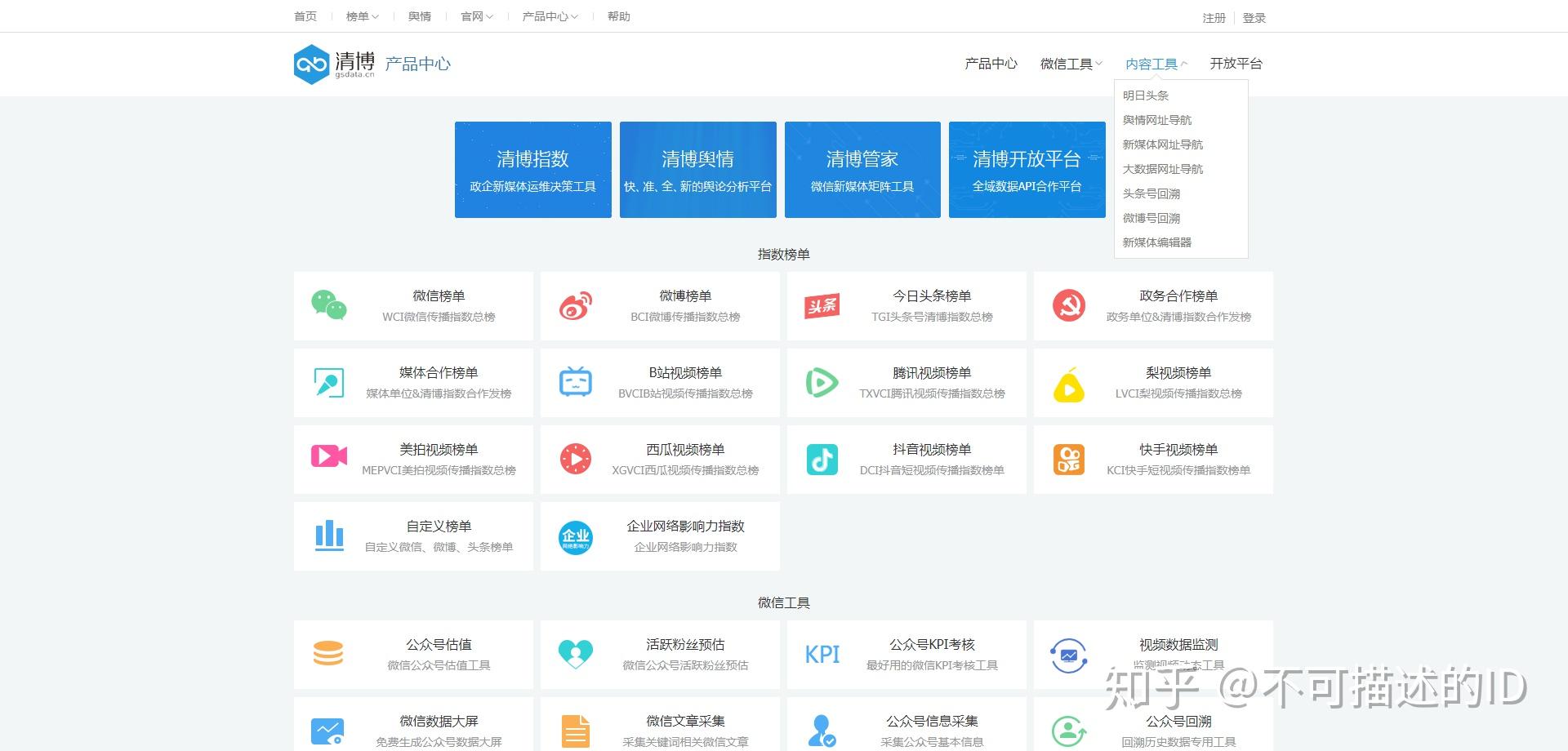This screenshot has height=751, width=1568.
Task: Click the 公众号KPI考核 title text
Action: pos(932,644)
